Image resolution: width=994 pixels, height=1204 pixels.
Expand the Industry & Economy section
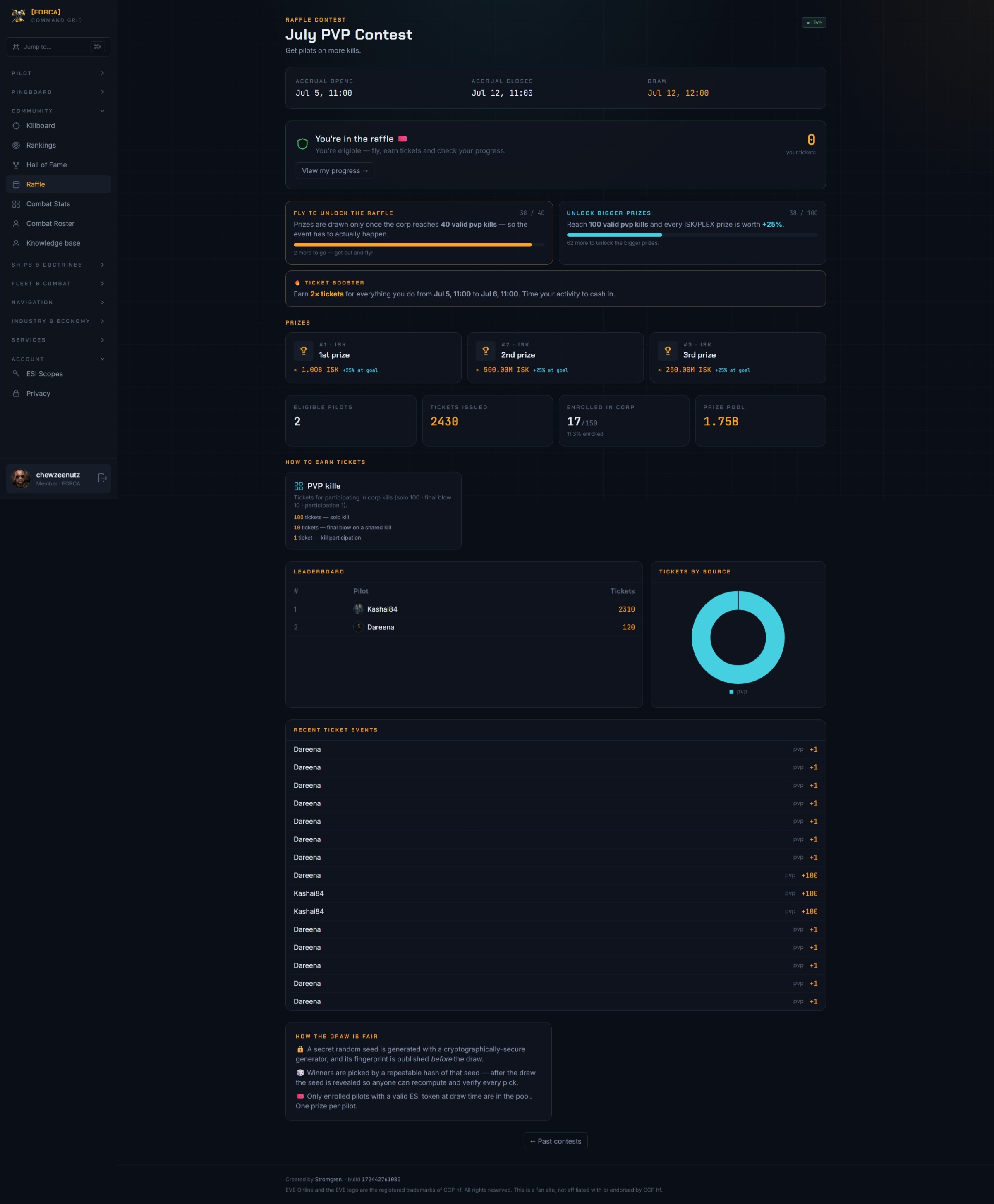[x=58, y=321]
